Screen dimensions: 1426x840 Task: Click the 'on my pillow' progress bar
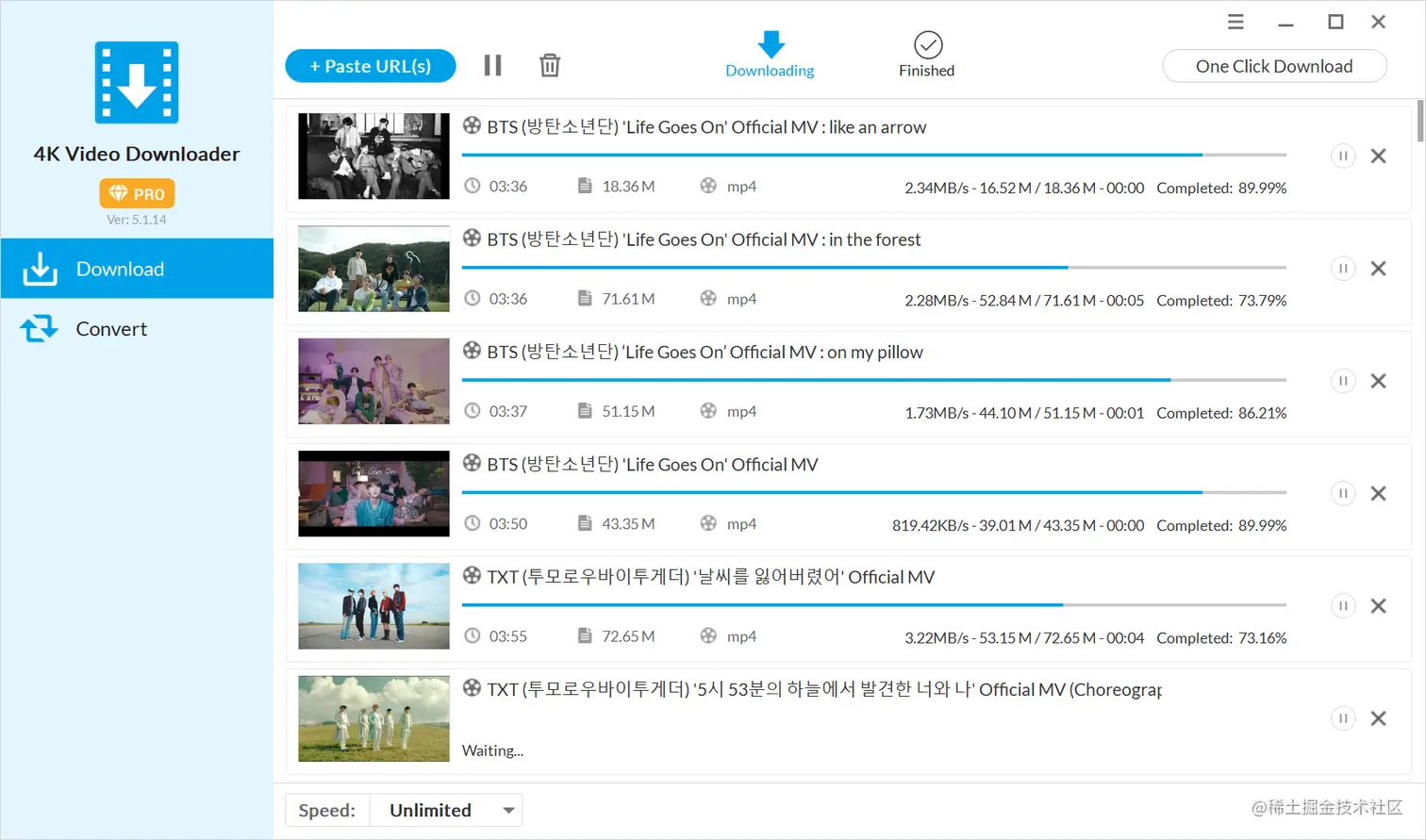(x=873, y=380)
